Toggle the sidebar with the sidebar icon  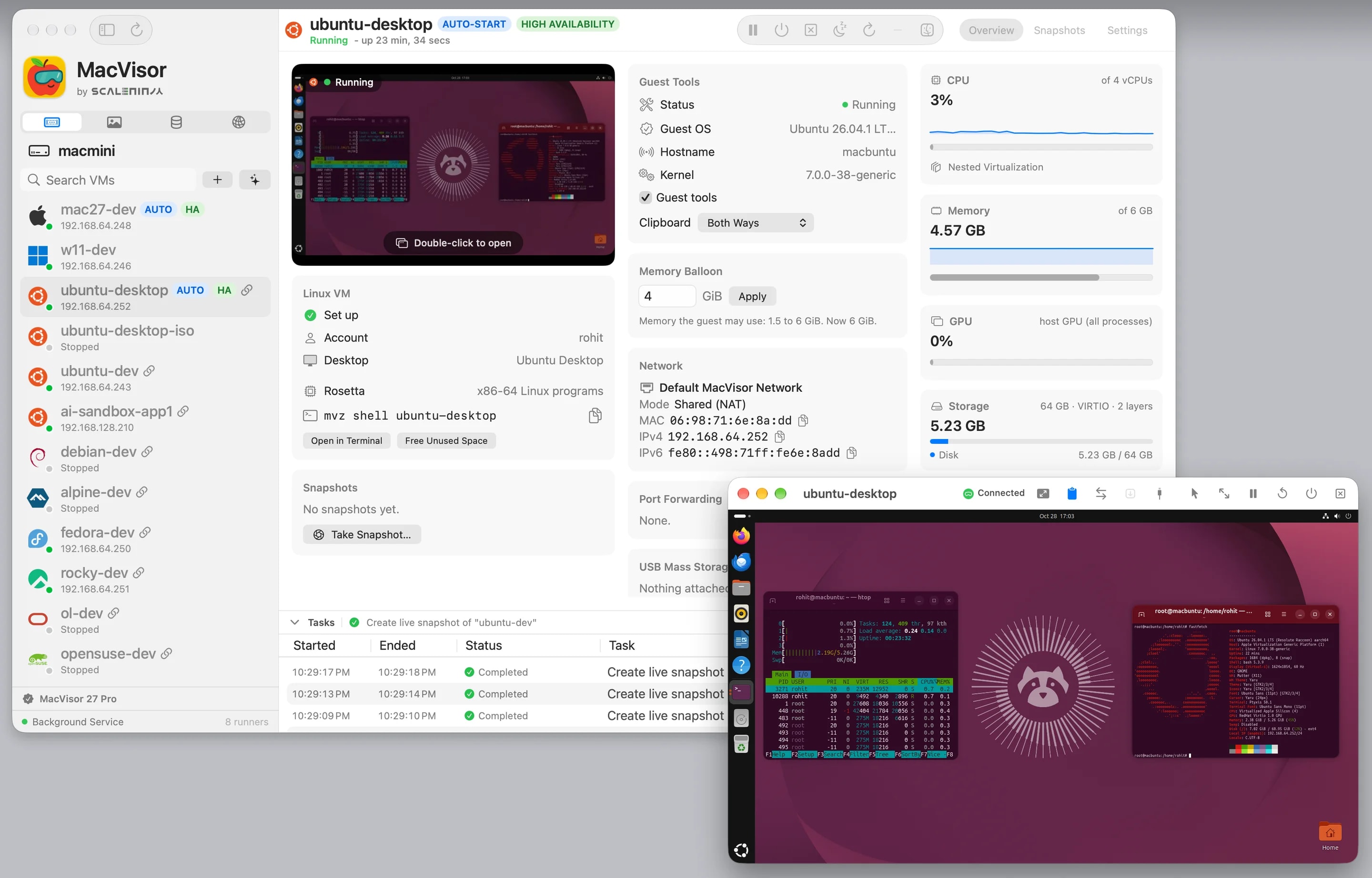tap(107, 30)
